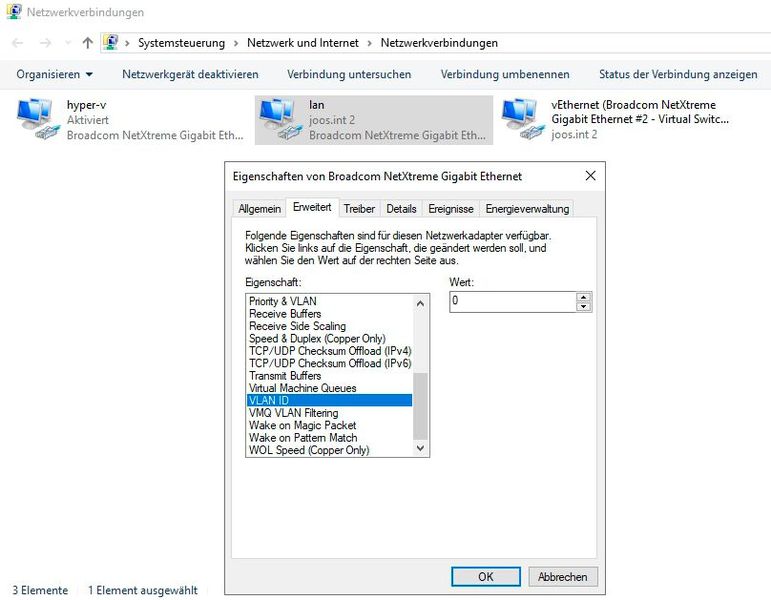This screenshot has height=600, width=771.
Task: Select Speed & Duplex (Copper Only)
Action: click(329, 338)
